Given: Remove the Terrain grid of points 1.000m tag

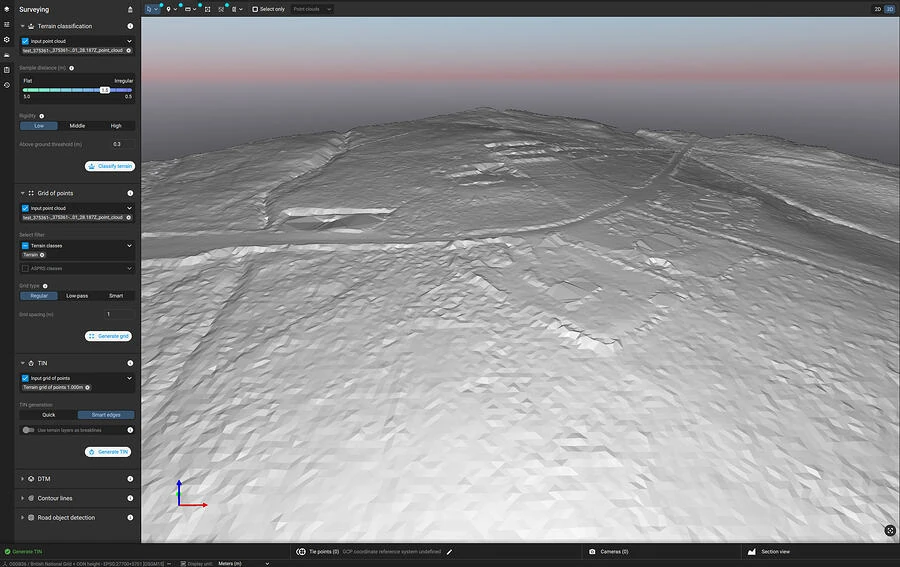Looking at the screenshot, I should [88, 387].
